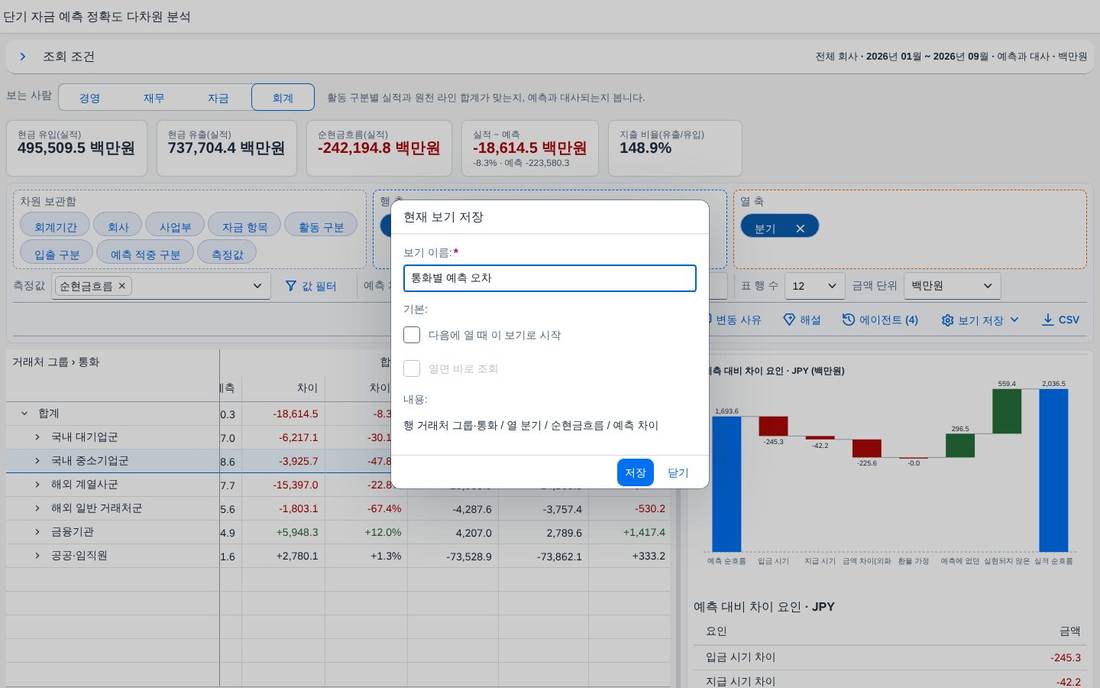Collapse the 합계 total row
1100x688 pixels.
pyautogui.click(x=25, y=413)
